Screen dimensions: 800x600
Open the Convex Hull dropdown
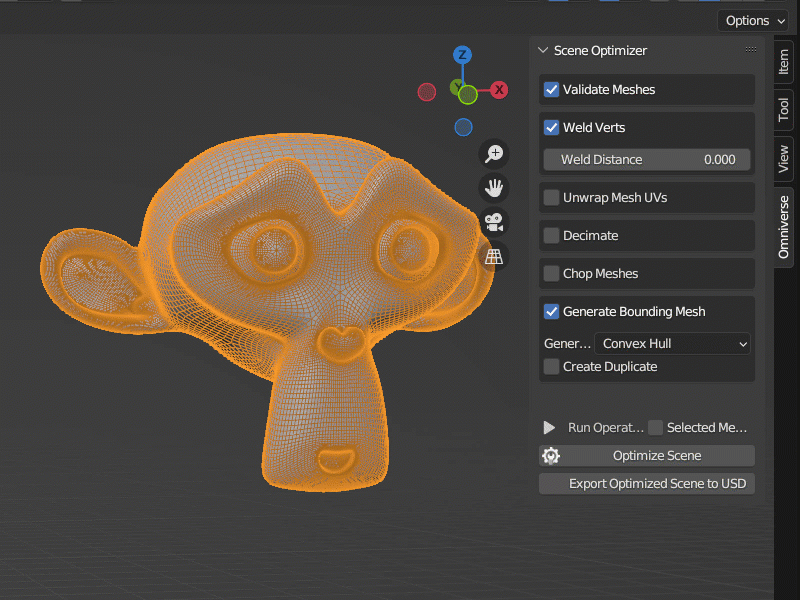tap(673, 344)
